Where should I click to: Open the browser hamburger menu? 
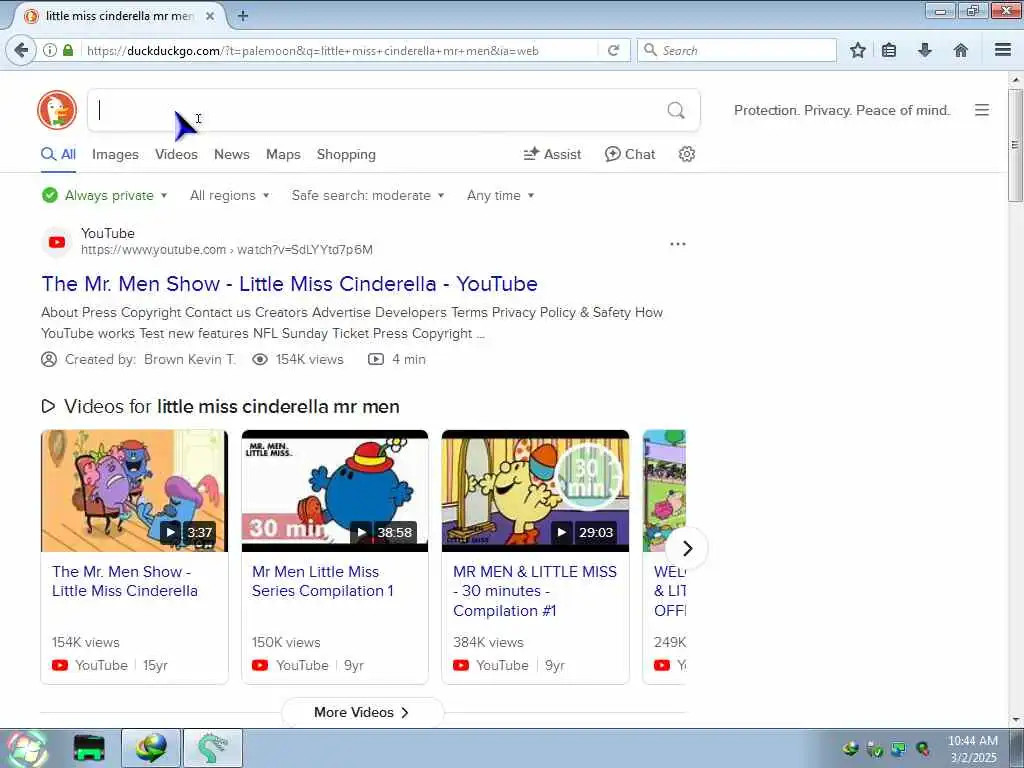click(1003, 50)
